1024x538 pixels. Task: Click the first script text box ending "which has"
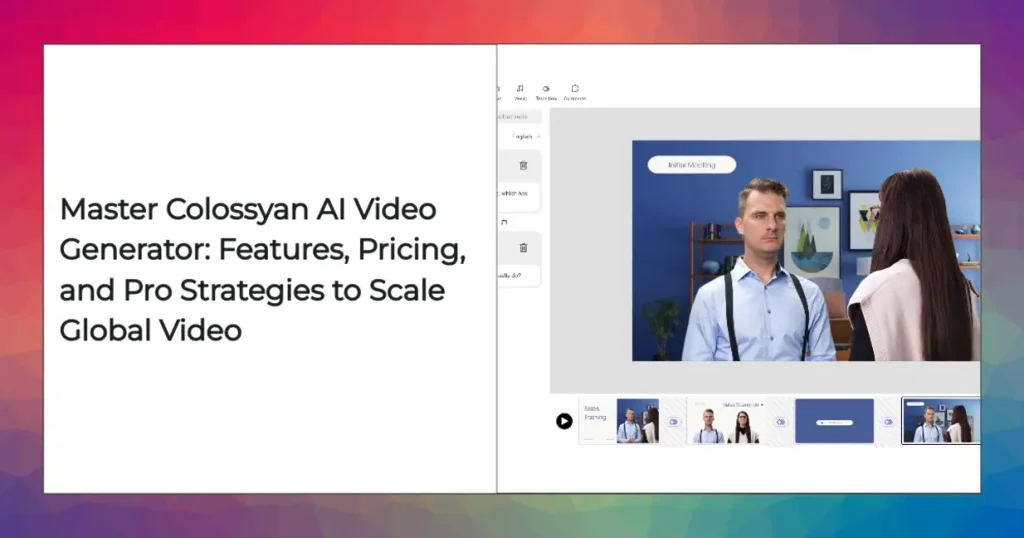(519, 196)
